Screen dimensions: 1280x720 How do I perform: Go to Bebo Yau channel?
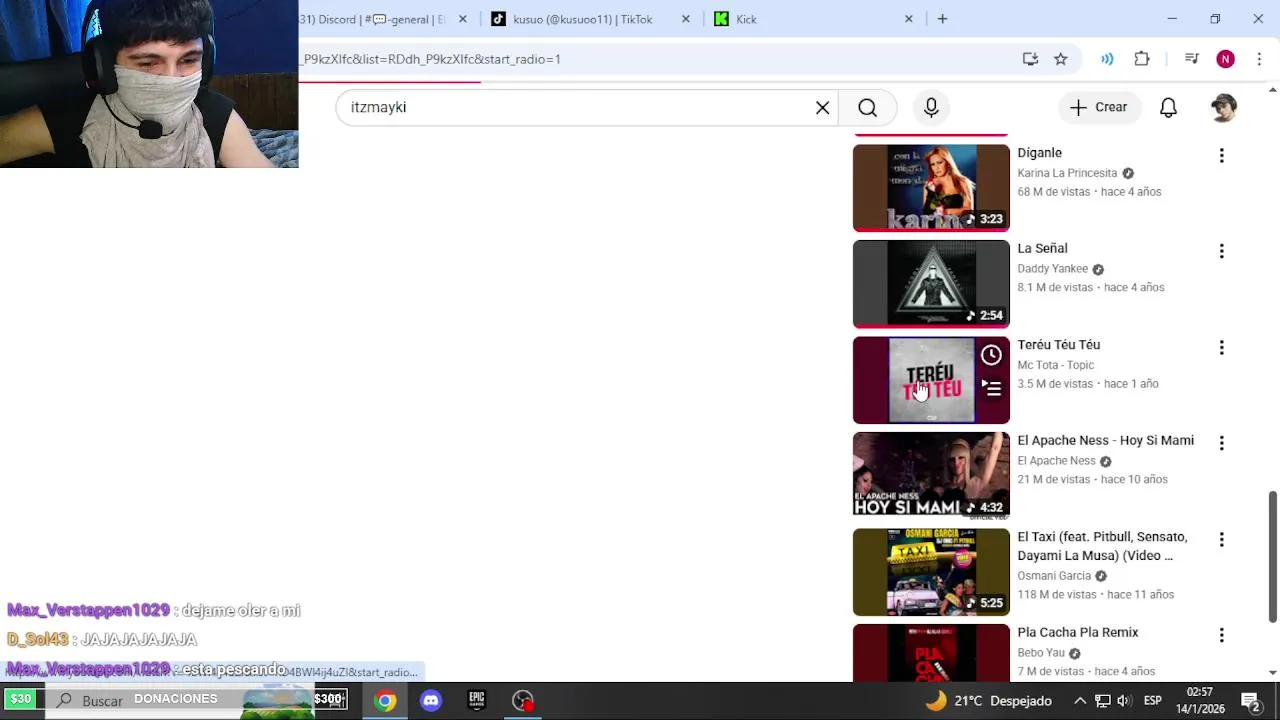pyautogui.click(x=1040, y=653)
